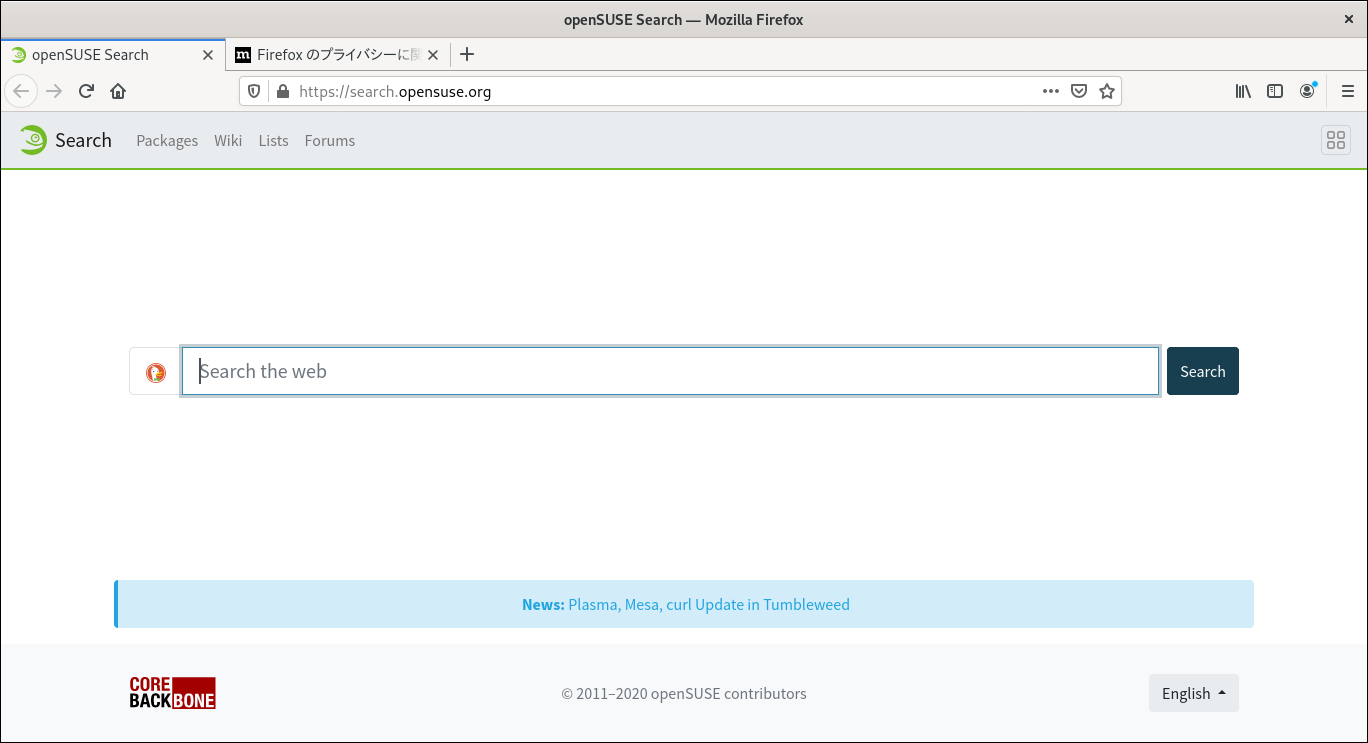1368x743 pixels.
Task: Open tracking protection shield icon
Action: (254, 91)
